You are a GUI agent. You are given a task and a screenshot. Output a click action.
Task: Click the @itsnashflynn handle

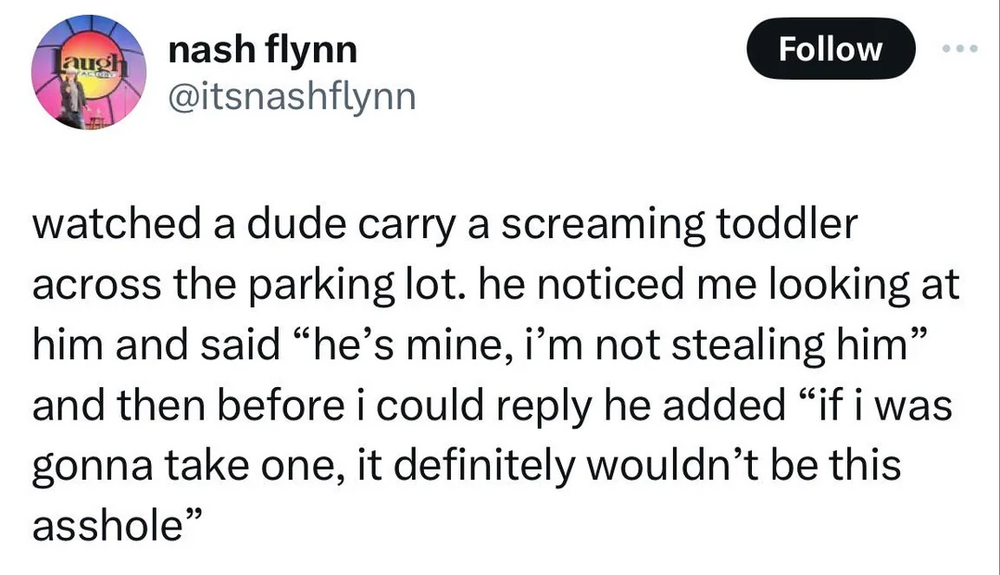click(282, 96)
